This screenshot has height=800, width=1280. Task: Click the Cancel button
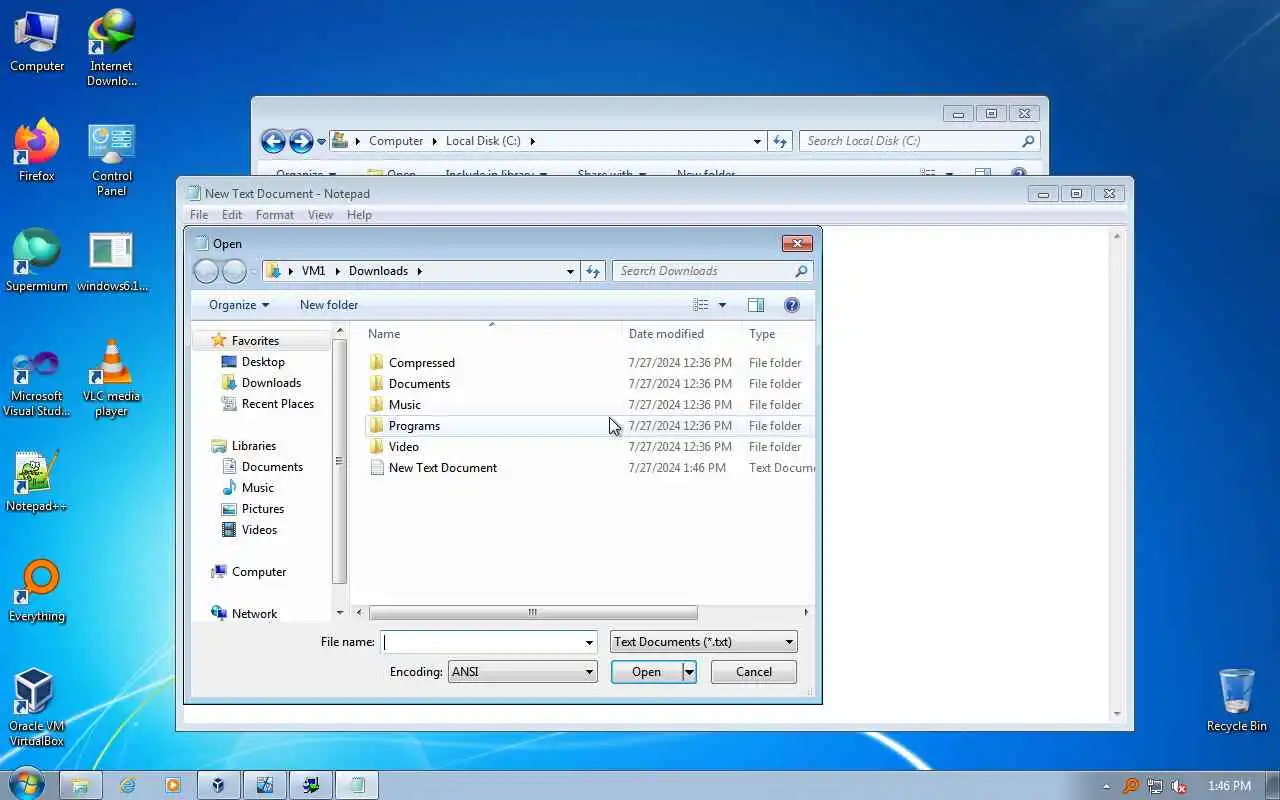[754, 672]
